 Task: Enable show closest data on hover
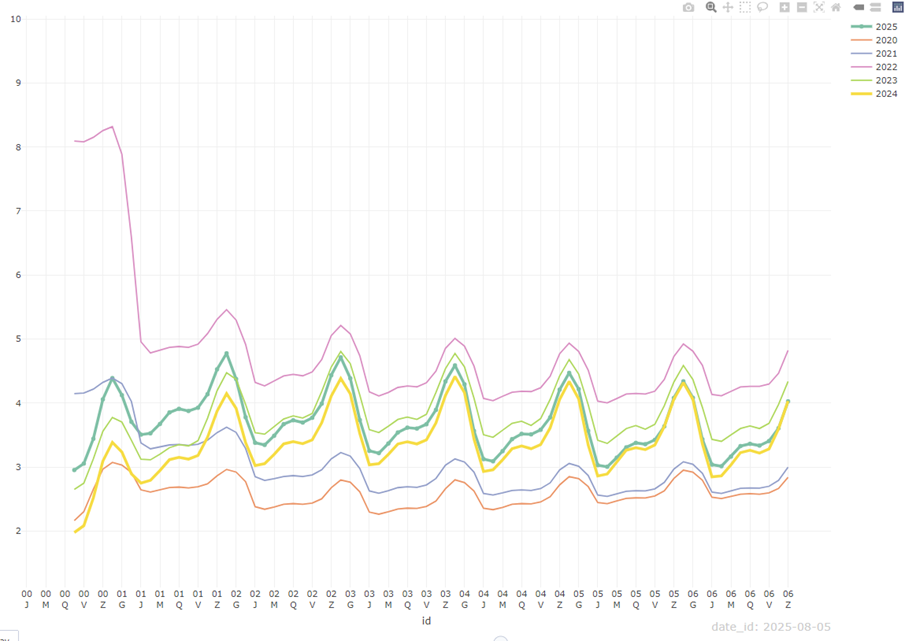tap(858, 7)
